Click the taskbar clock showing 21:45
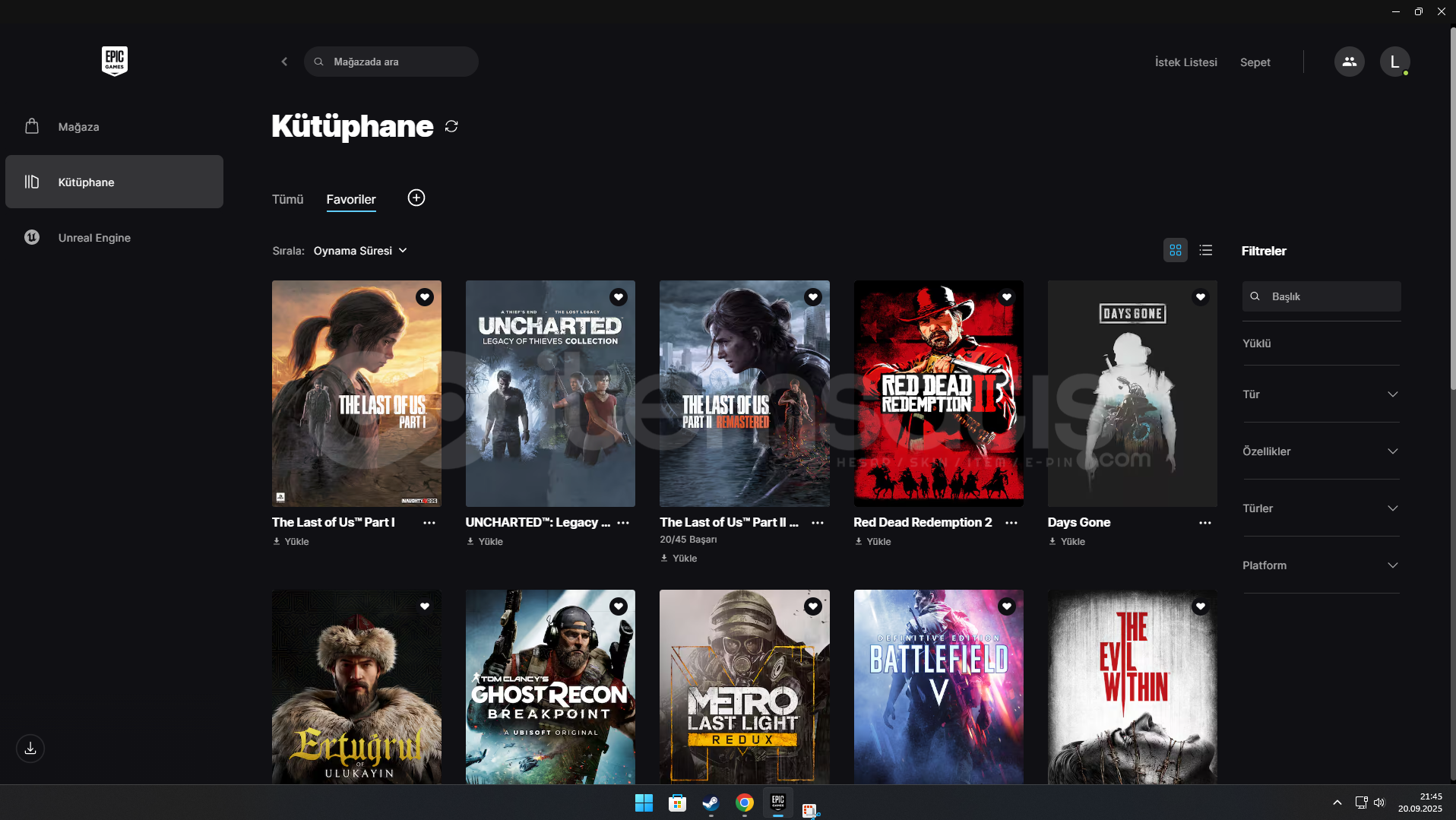Viewport: 1456px width, 820px height. tap(1420, 803)
